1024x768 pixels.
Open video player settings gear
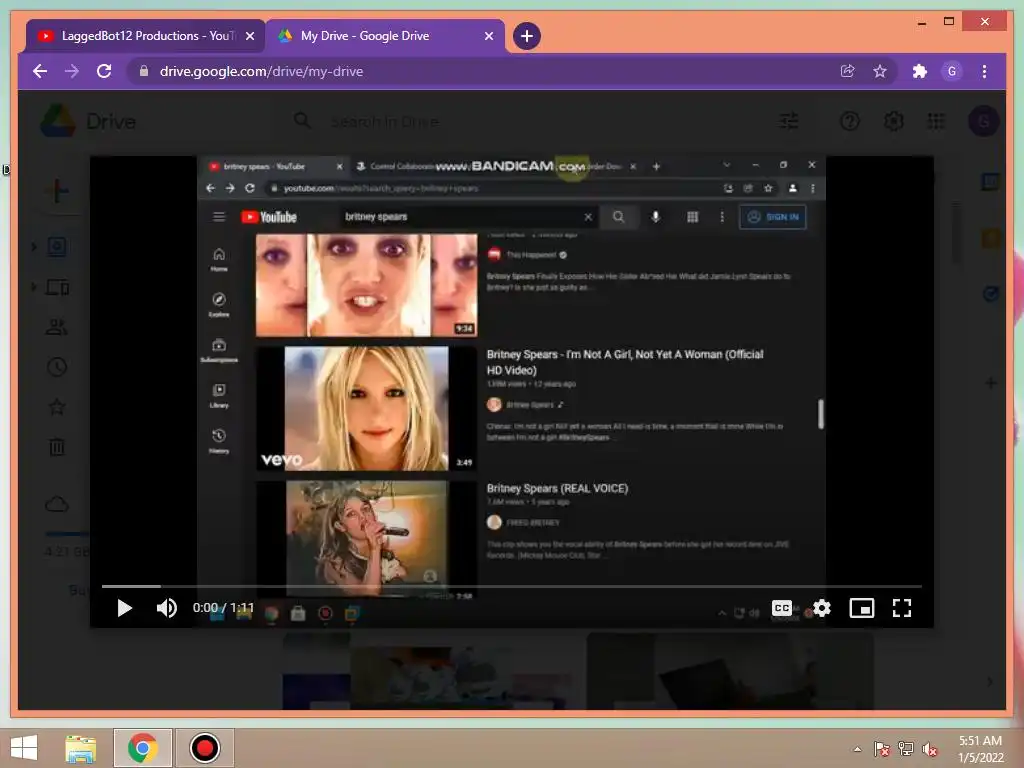822,609
